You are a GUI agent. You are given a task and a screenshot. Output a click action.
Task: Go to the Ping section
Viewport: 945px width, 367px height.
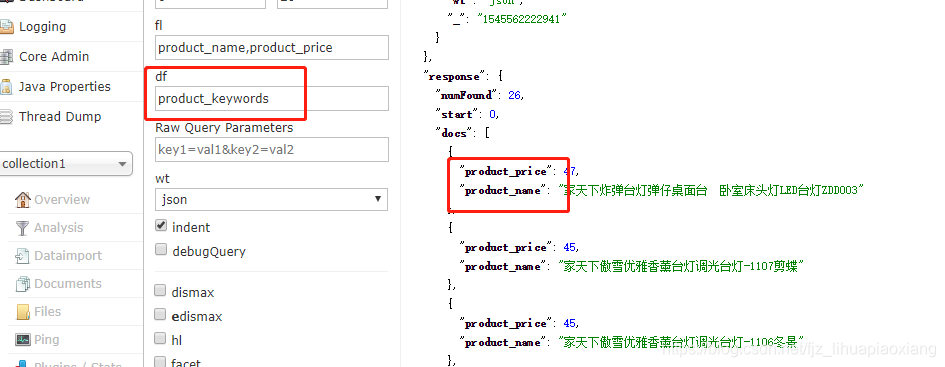coord(46,339)
